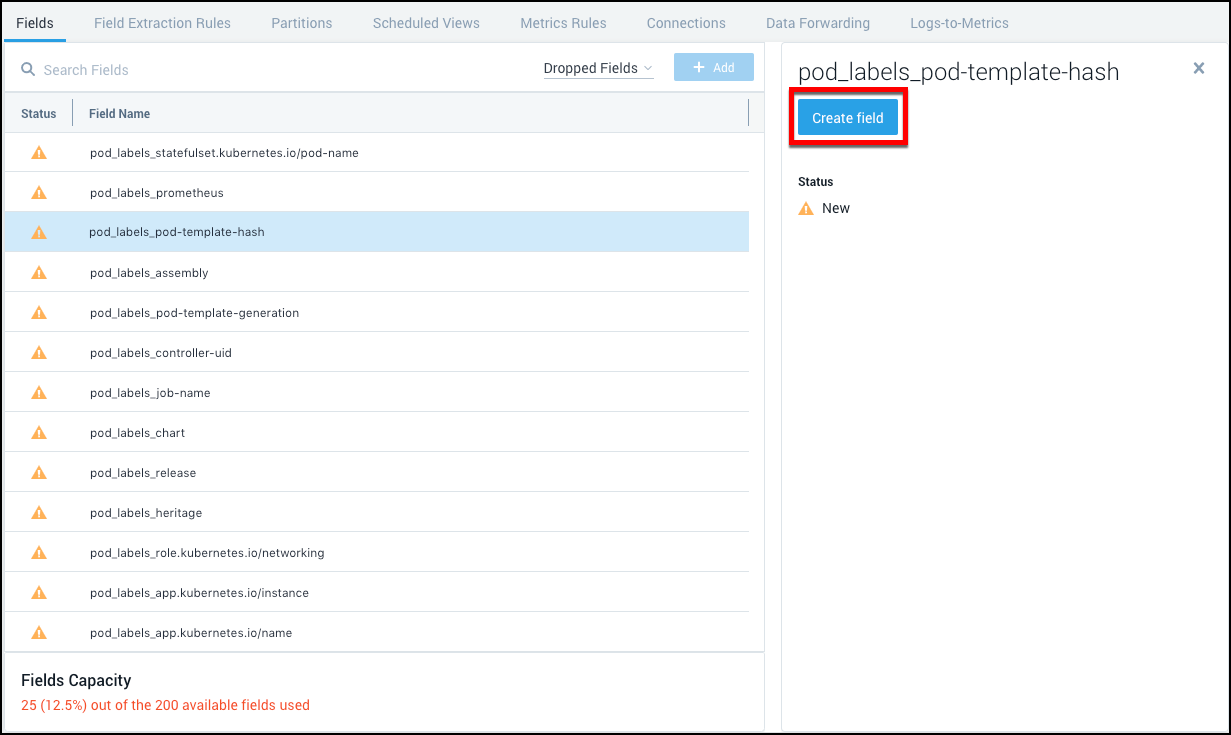Sort by Field Name column header
This screenshot has height=735, width=1231.
click(119, 114)
